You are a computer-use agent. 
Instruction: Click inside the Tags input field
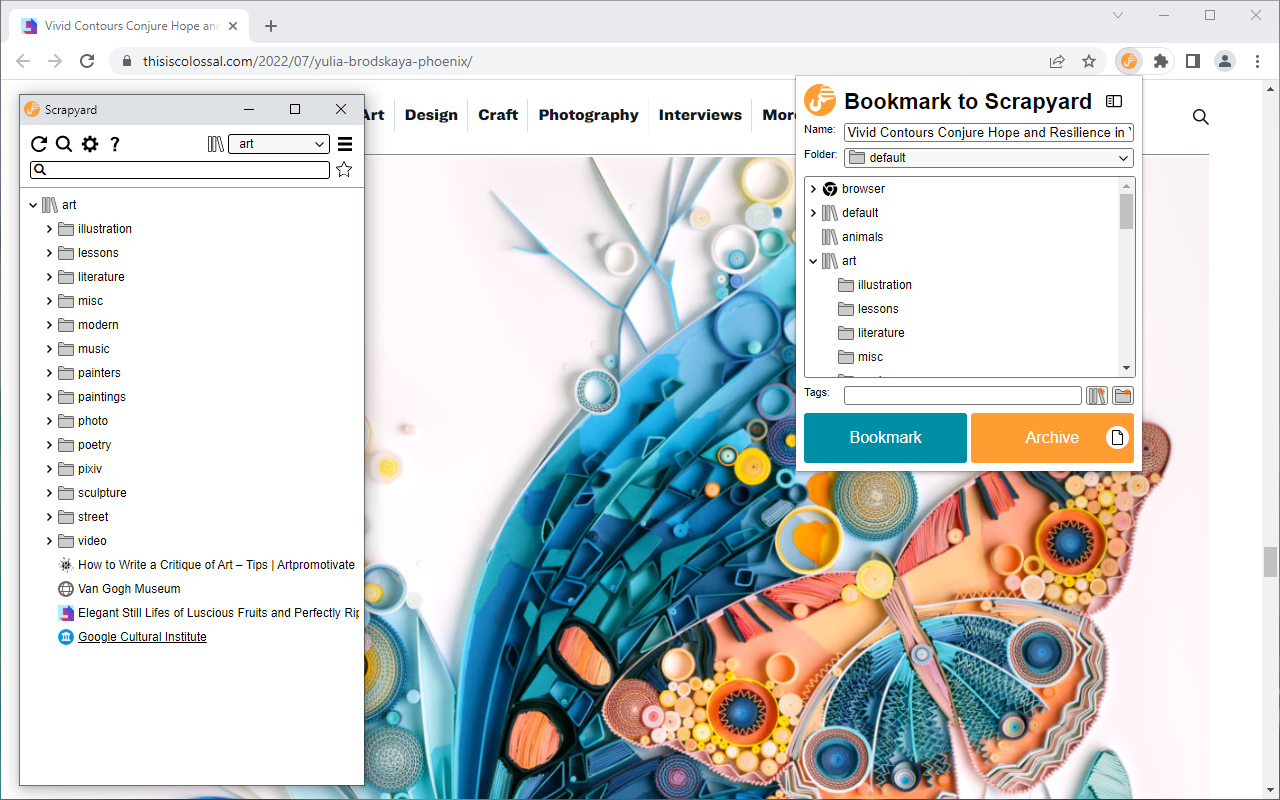tap(960, 395)
